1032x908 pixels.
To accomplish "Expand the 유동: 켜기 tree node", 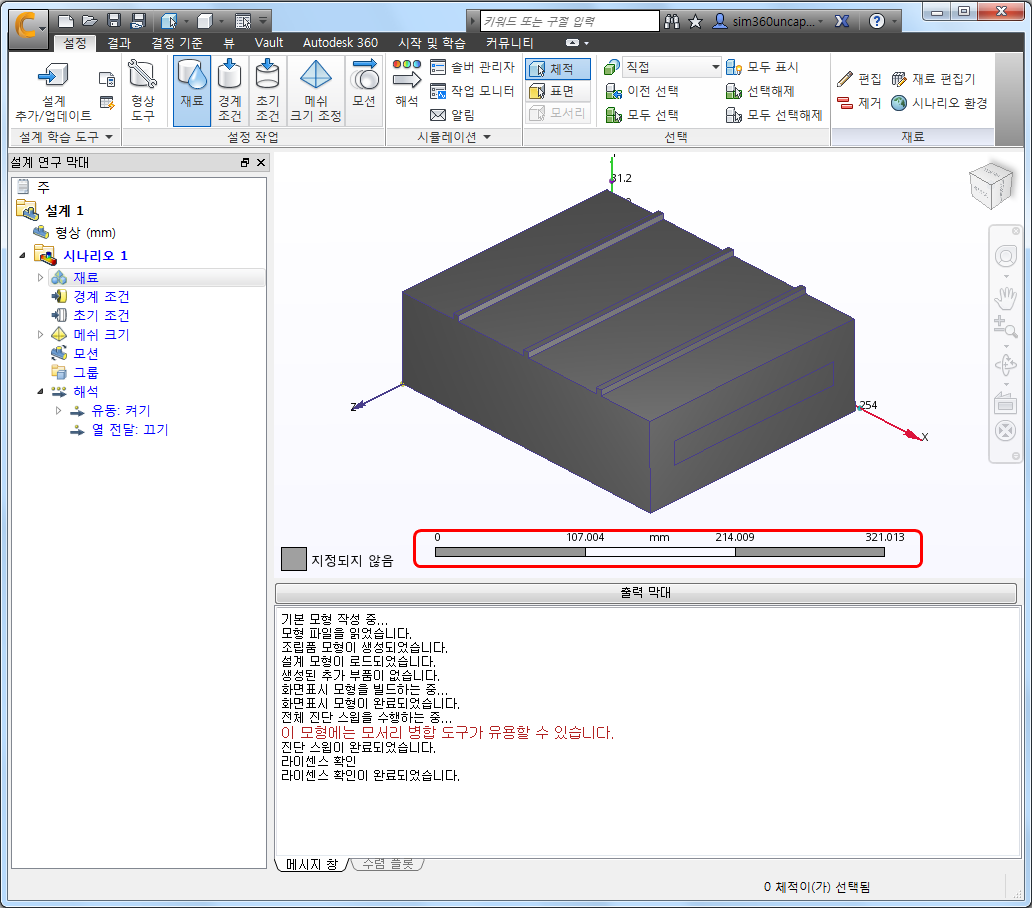I will coord(59,411).
